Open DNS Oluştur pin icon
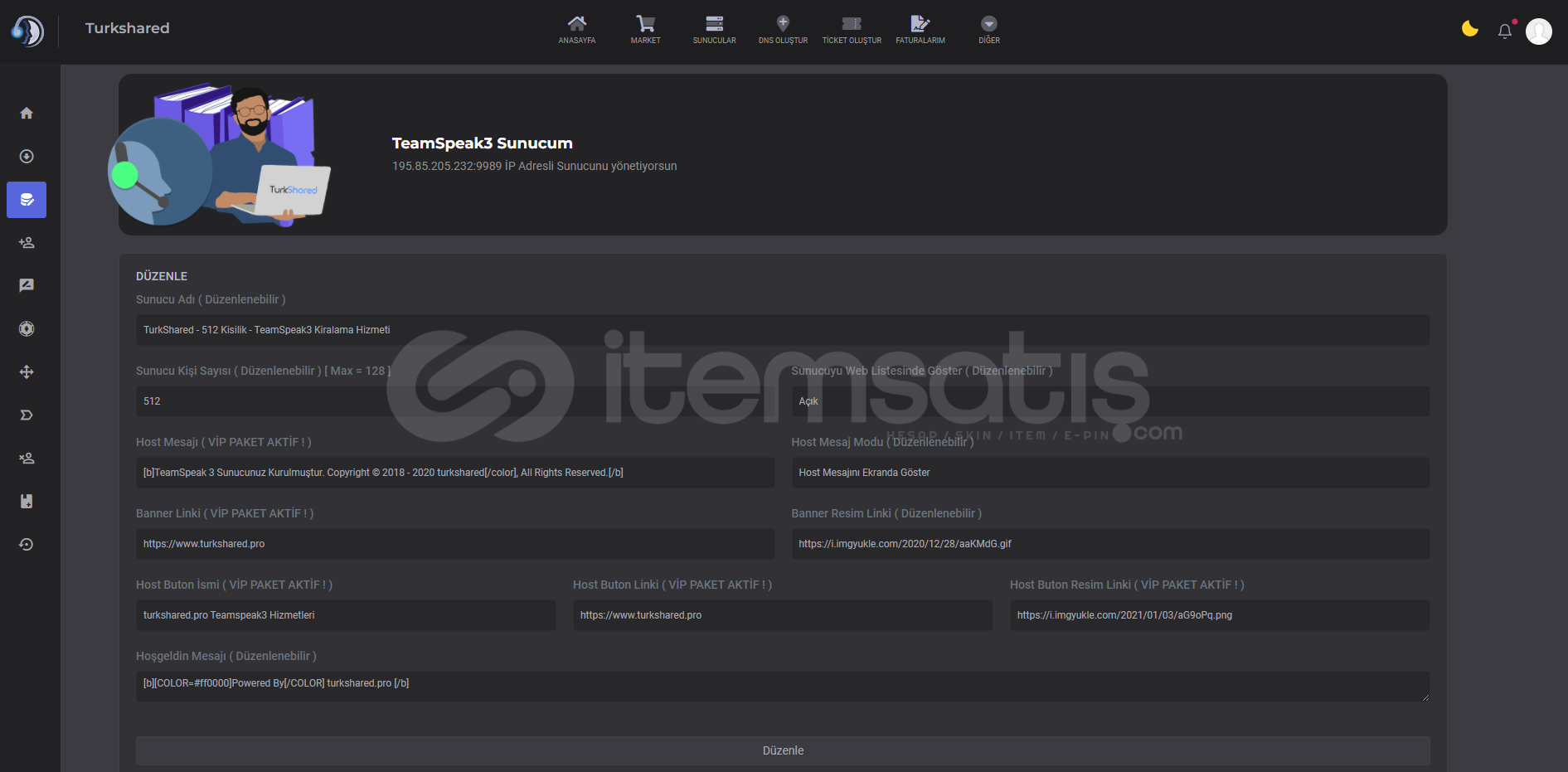Viewport: 1568px width, 772px height. [x=783, y=23]
